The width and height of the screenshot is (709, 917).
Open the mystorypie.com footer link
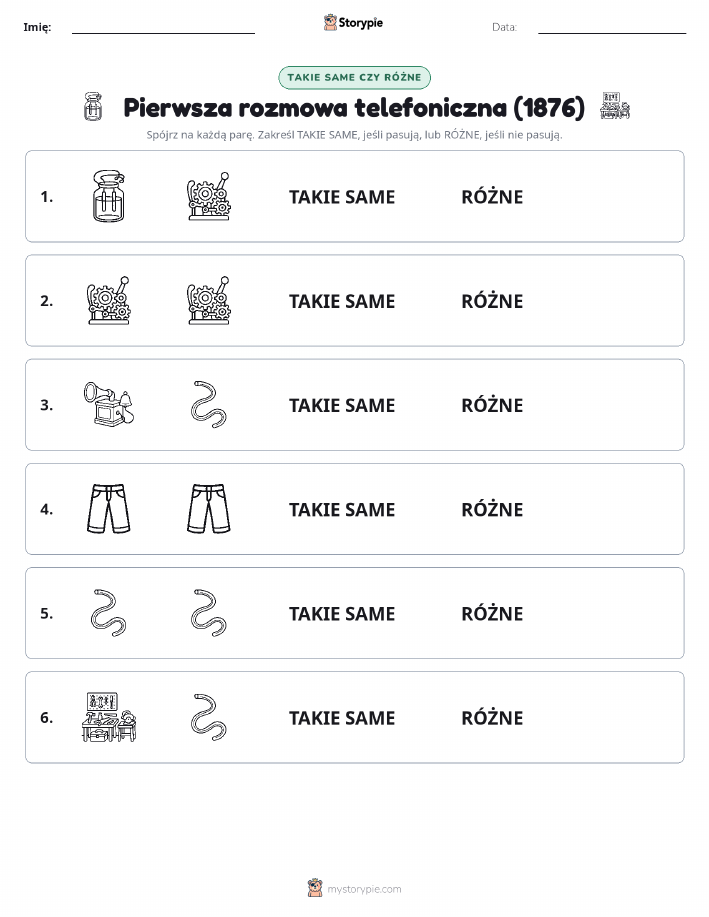364,889
